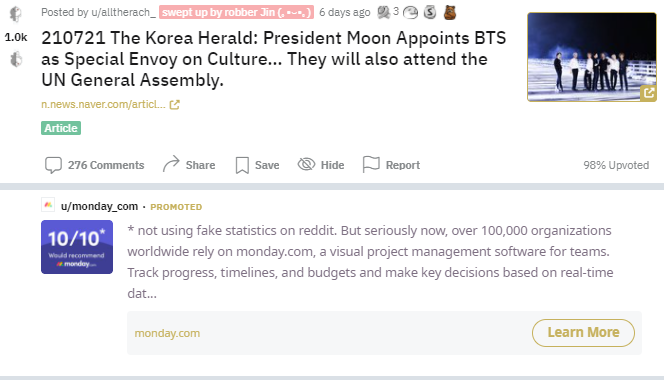Click the pink 'swept up by robber Jin' flair
This screenshot has height=380, width=664.
click(x=236, y=12)
